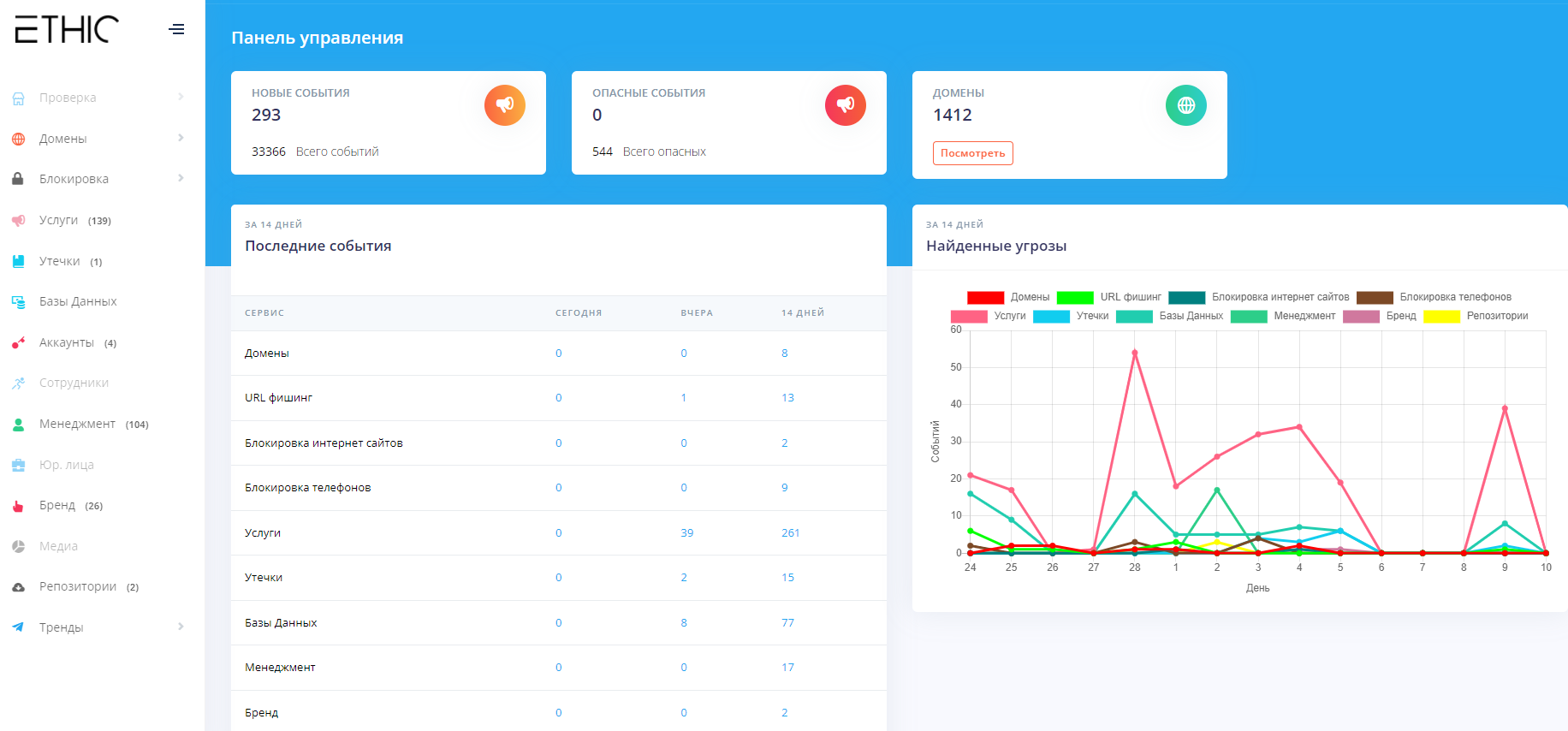The width and height of the screenshot is (1568, 731).
Task: Click the orange megaphone icon in New Events card
Action: (x=505, y=105)
